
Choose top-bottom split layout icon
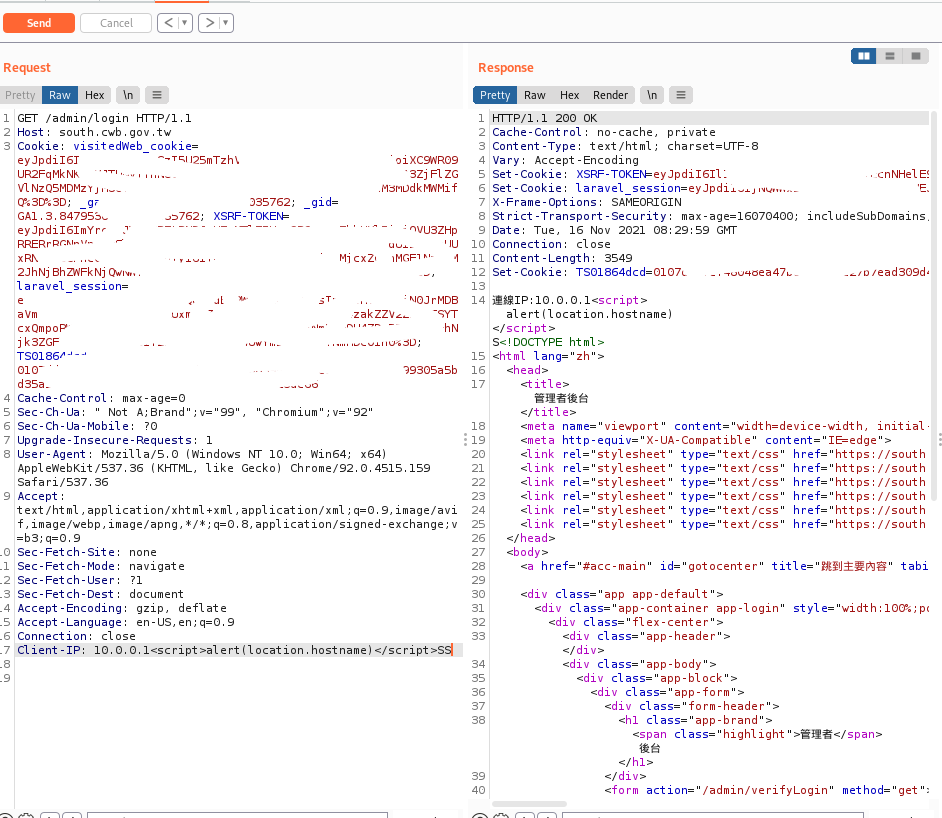(890, 56)
